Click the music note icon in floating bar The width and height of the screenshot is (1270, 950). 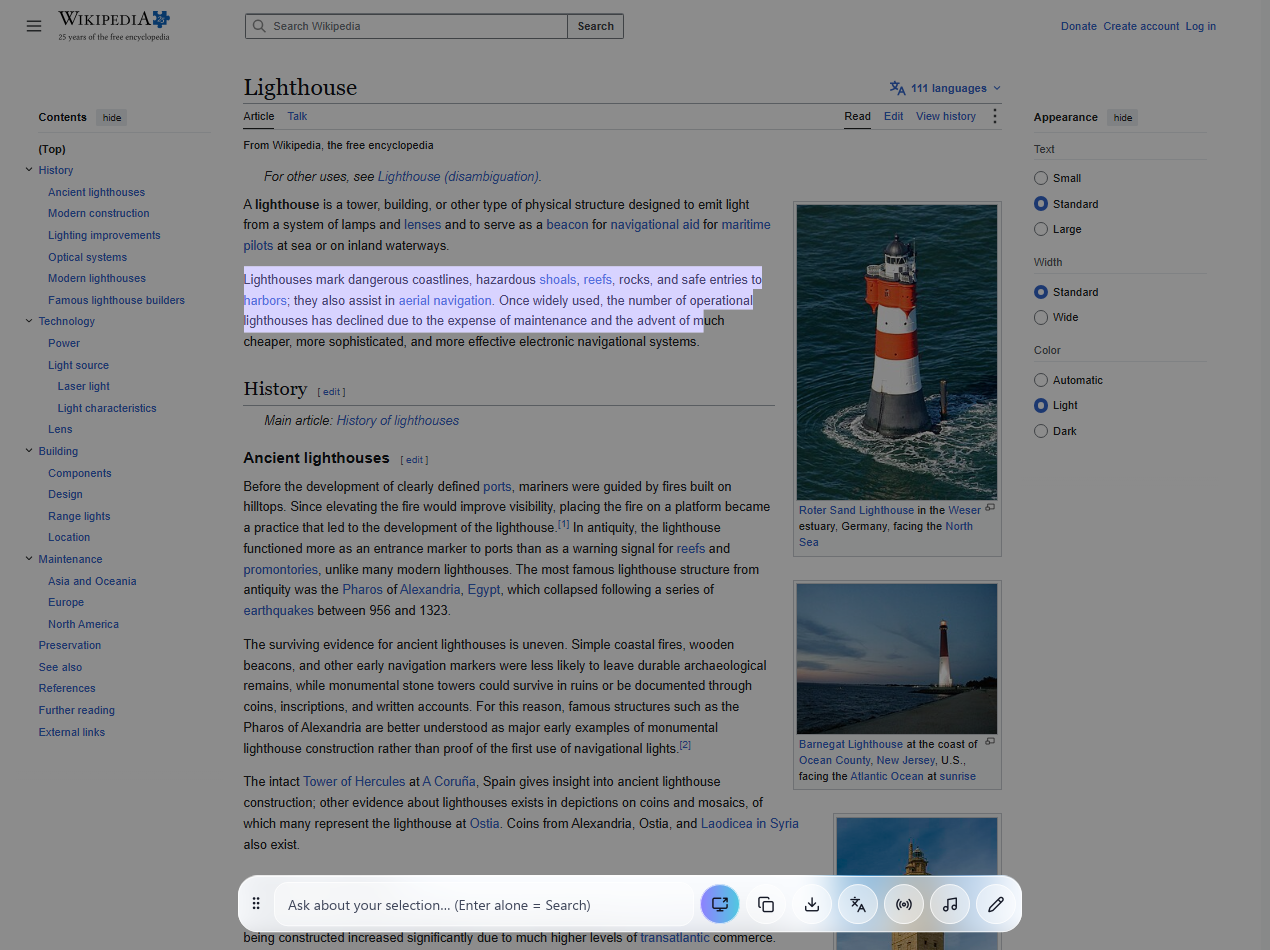(x=950, y=904)
